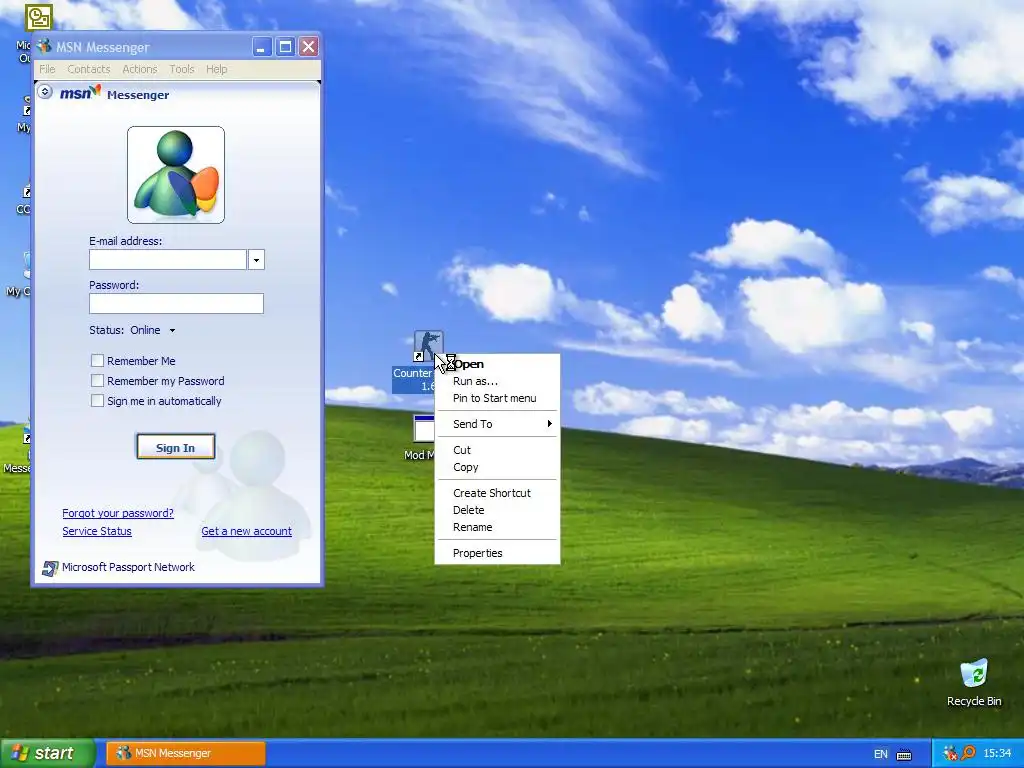
Task: Click the MSN buddy display picture
Action: (176, 175)
